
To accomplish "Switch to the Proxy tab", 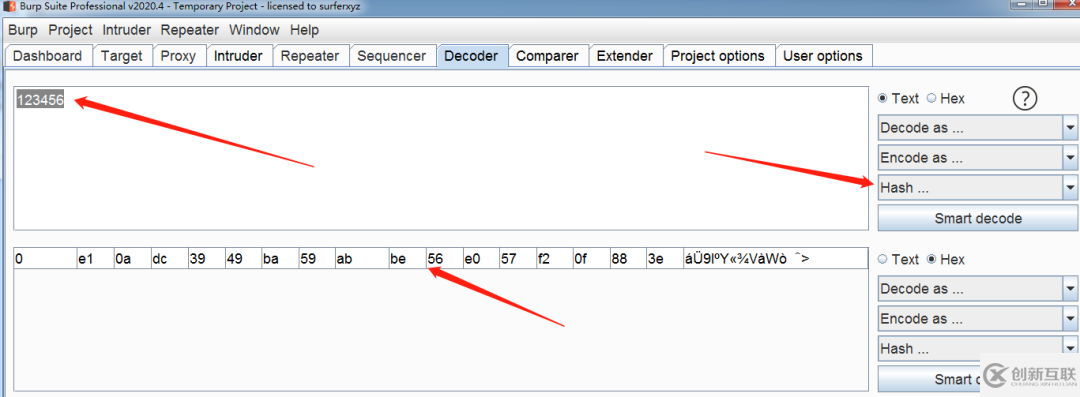I will coord(178,56).
